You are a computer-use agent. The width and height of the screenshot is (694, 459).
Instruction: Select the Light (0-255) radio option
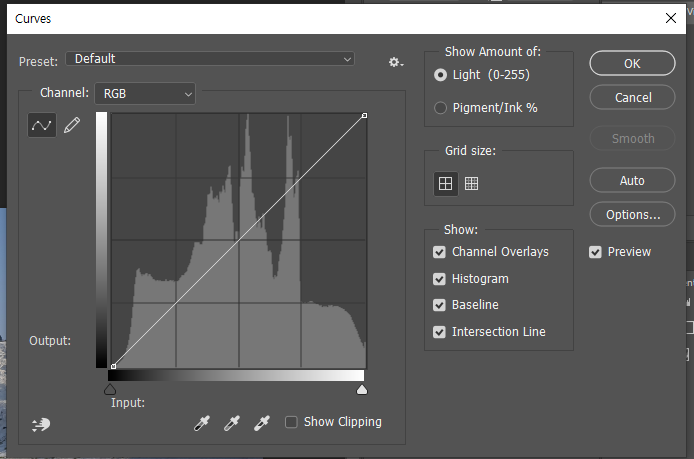[440, 75]
